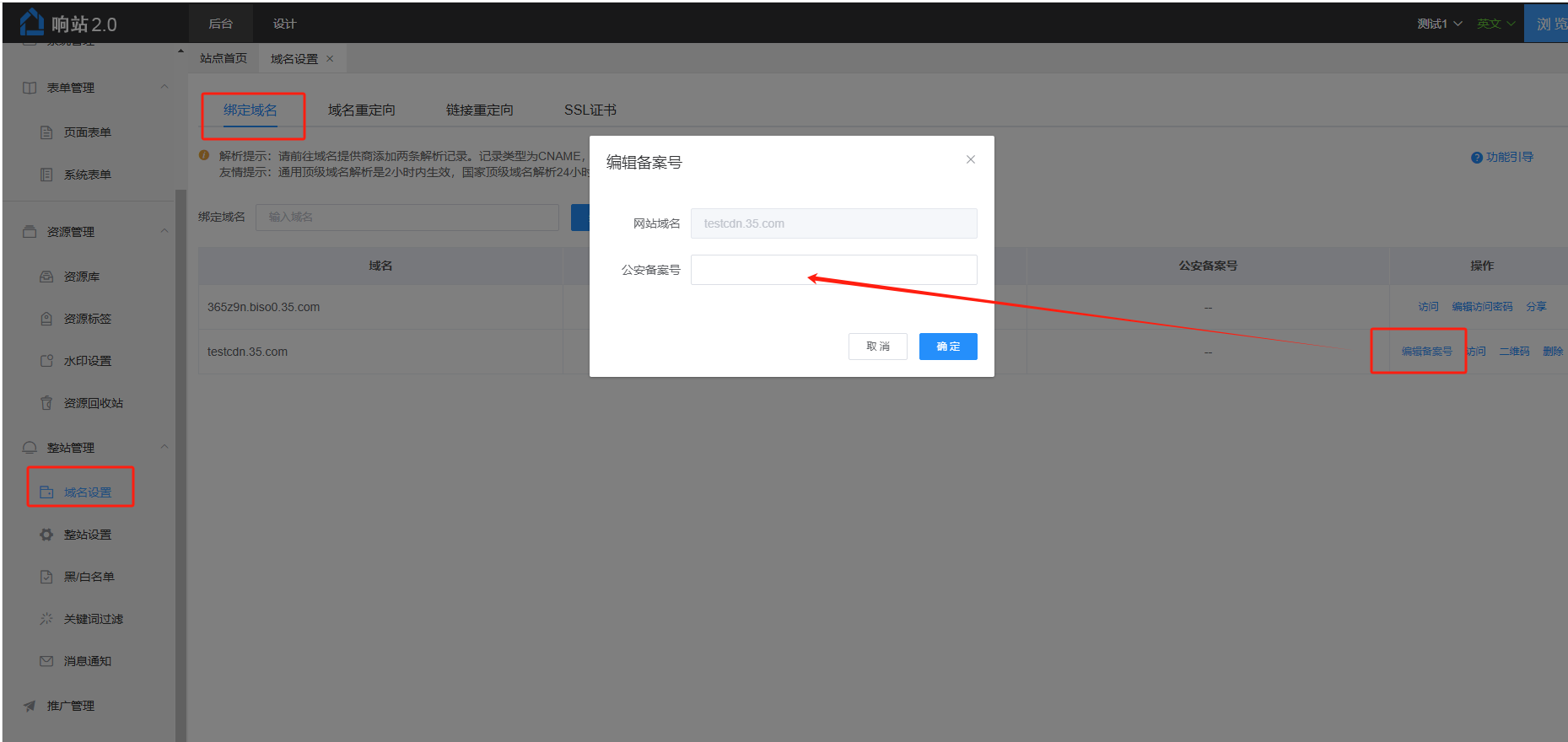Click the 消息通知 envelope icon
This screenshot has width=1568, height=742.
(46, 661)
